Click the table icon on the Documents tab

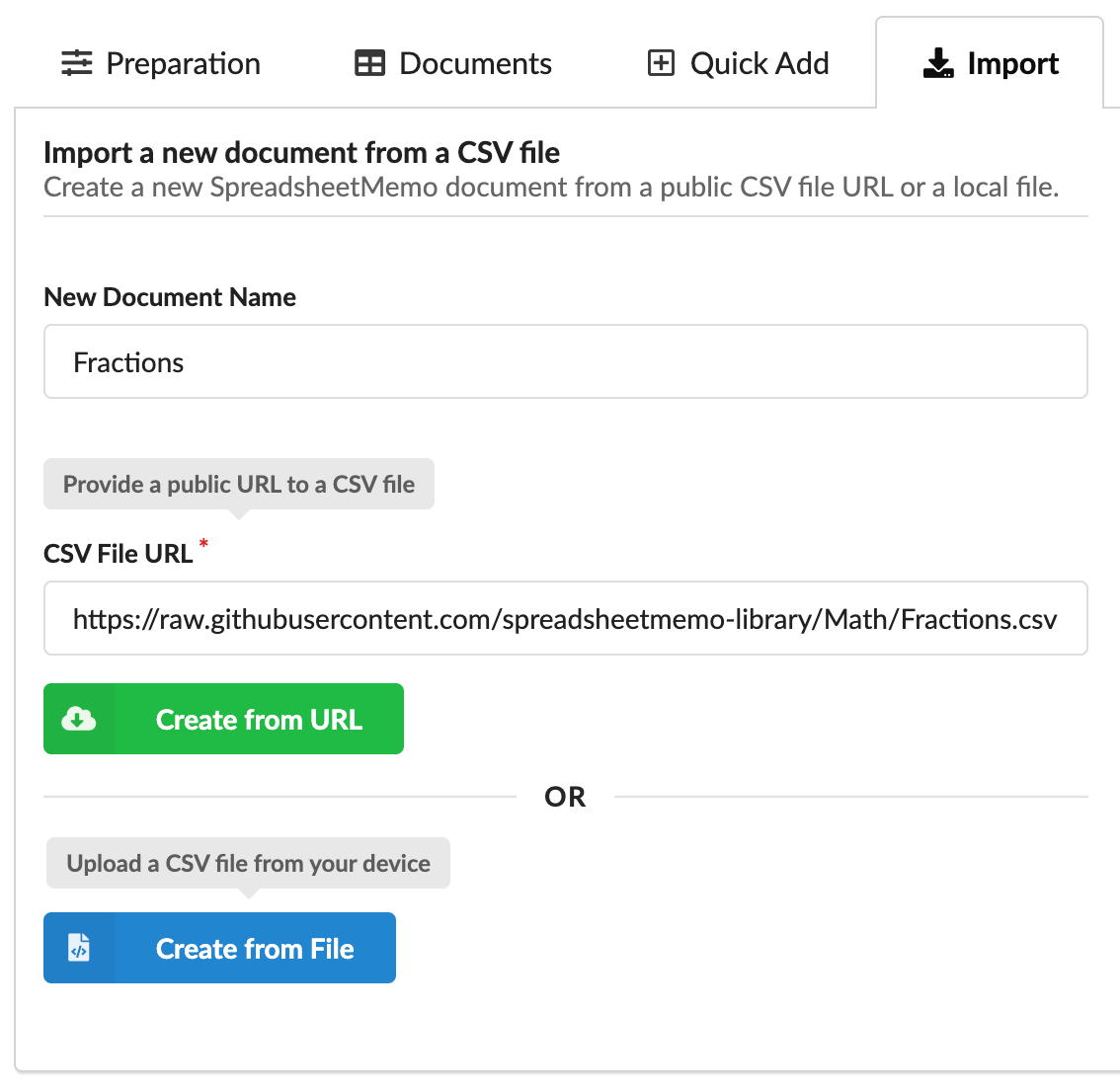369,63
